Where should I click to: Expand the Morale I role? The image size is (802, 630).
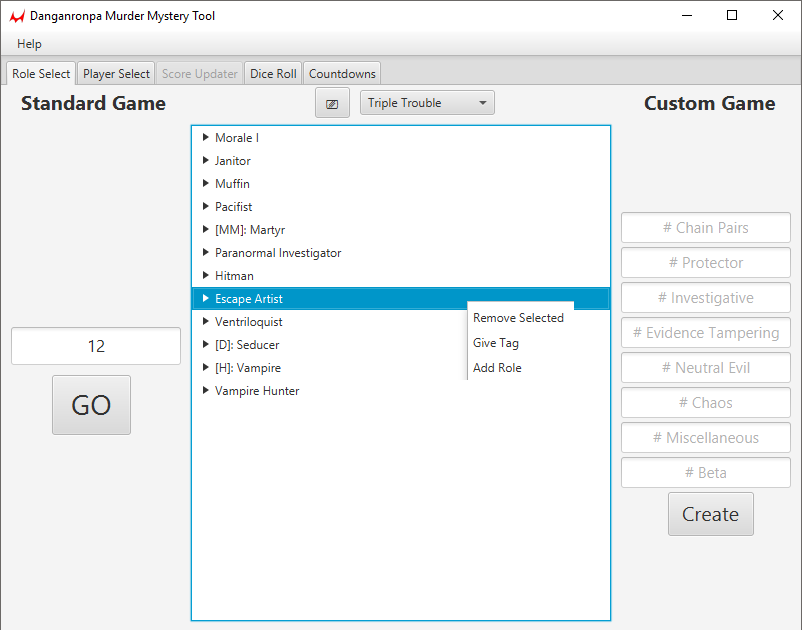coord(206,137)
